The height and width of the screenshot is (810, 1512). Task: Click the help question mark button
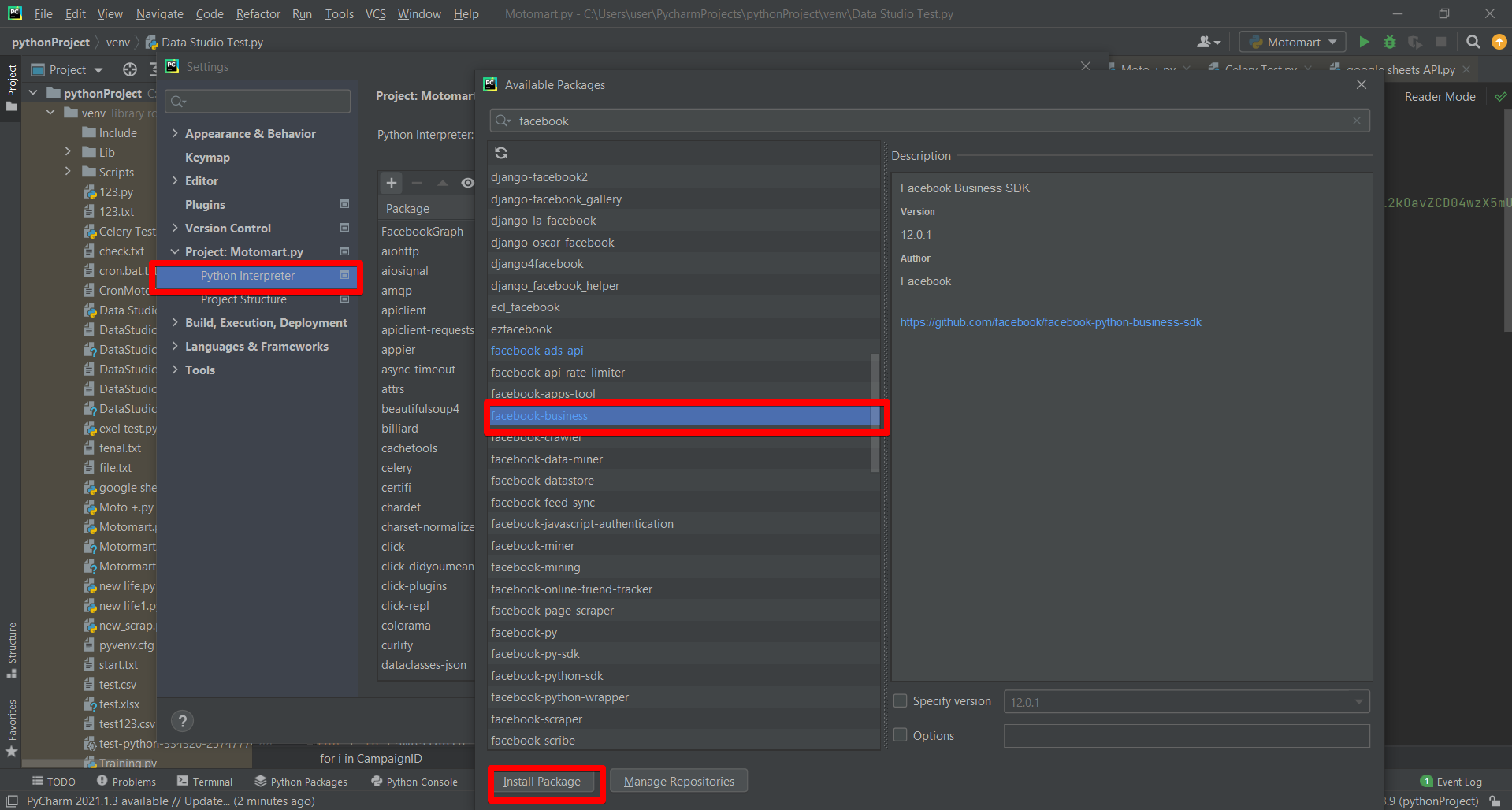click(x=183, y=721)
